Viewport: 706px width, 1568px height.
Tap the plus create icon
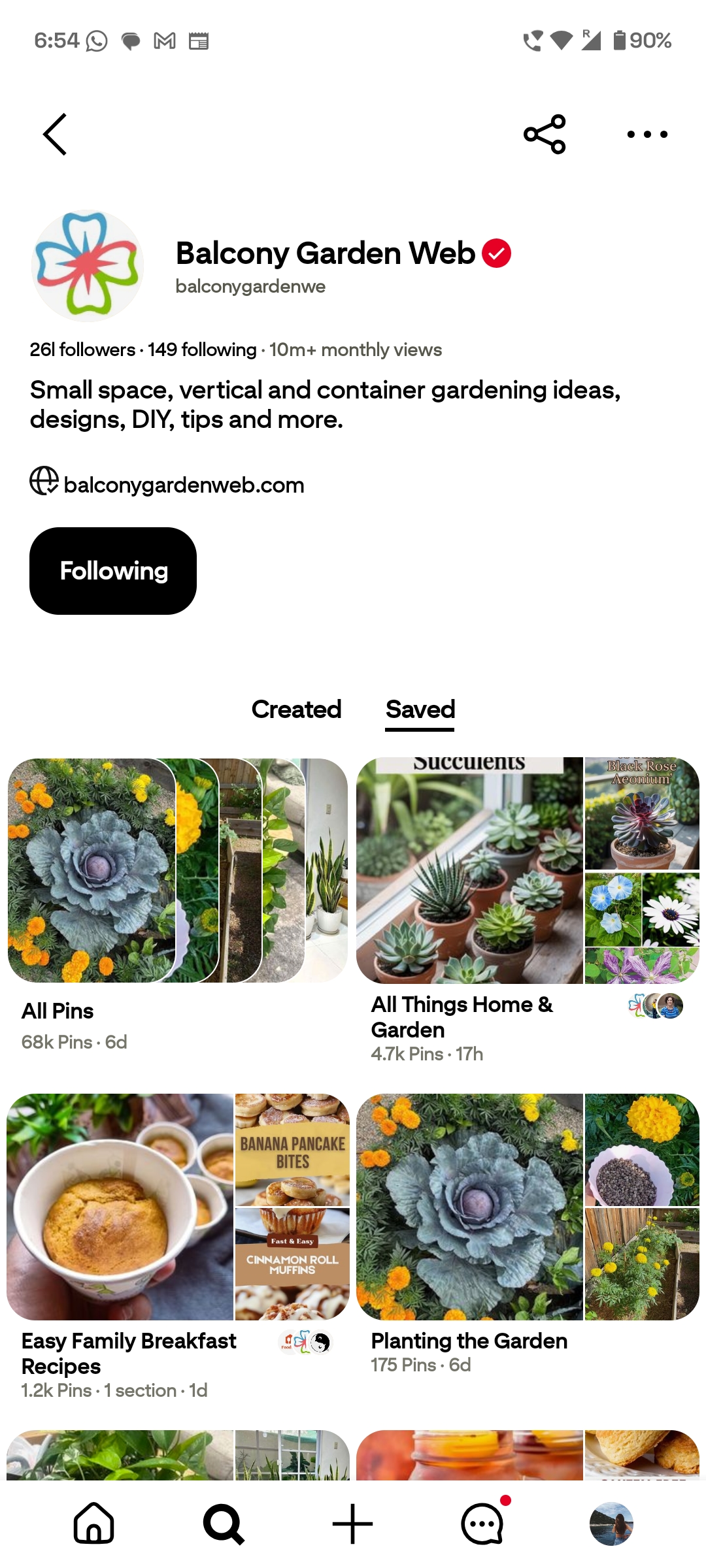pos(353,1524)
